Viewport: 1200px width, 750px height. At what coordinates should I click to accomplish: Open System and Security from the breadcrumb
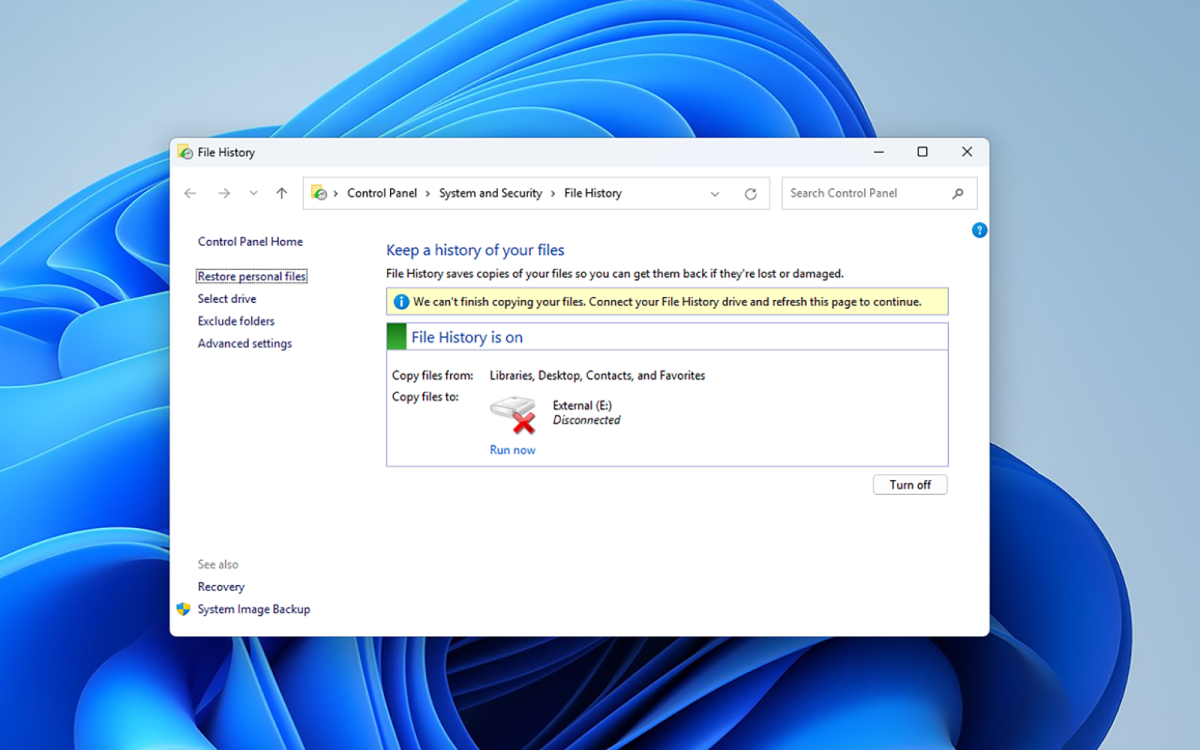pyautogui.click(x=490, y=192)
